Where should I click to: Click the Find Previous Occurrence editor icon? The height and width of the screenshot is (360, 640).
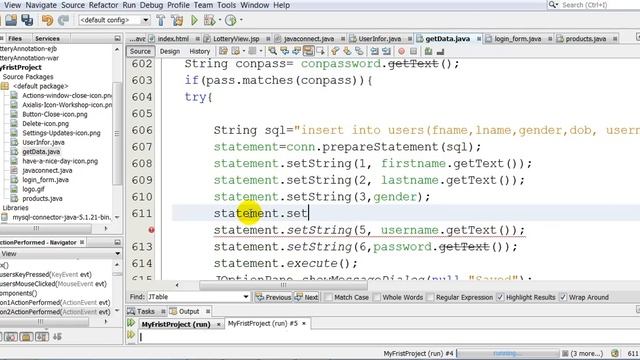coord(284,51)
